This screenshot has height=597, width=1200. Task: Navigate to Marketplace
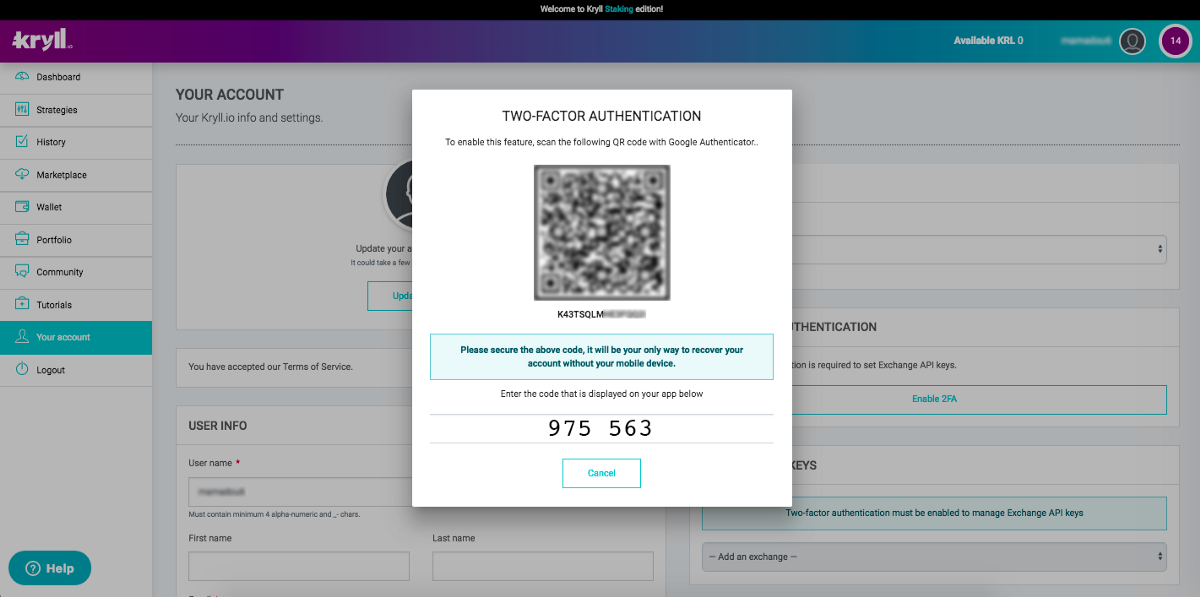[x=76, y=175]
